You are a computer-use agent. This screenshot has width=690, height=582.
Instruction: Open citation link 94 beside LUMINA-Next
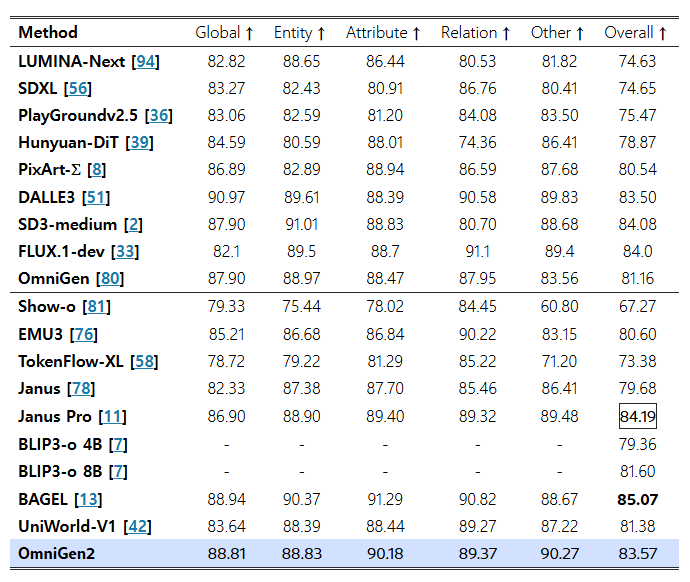(x=146, y=62)
